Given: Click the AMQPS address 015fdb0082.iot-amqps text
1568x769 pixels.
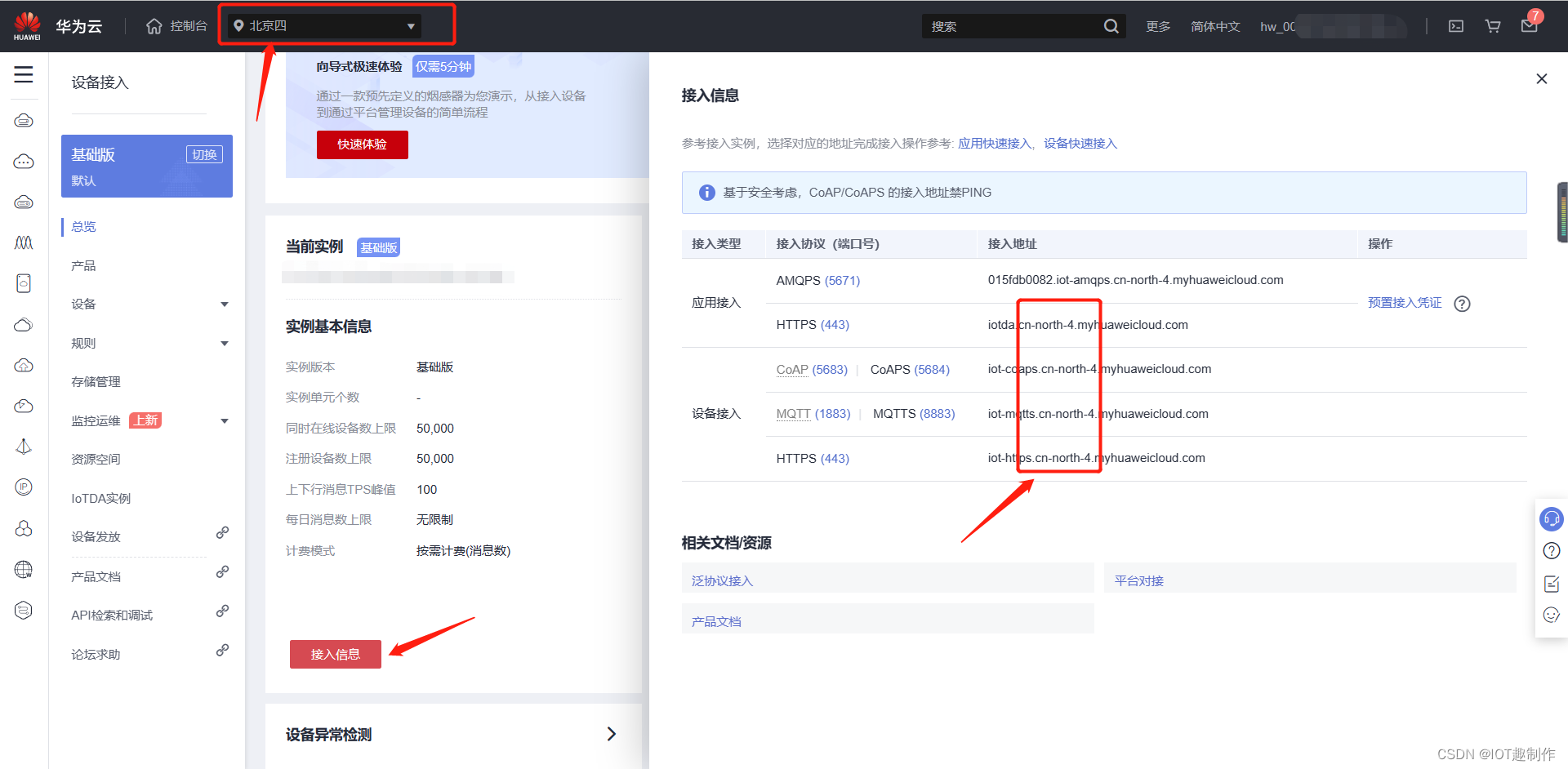Looking at the screenshot, I should tap(1135, 280).
